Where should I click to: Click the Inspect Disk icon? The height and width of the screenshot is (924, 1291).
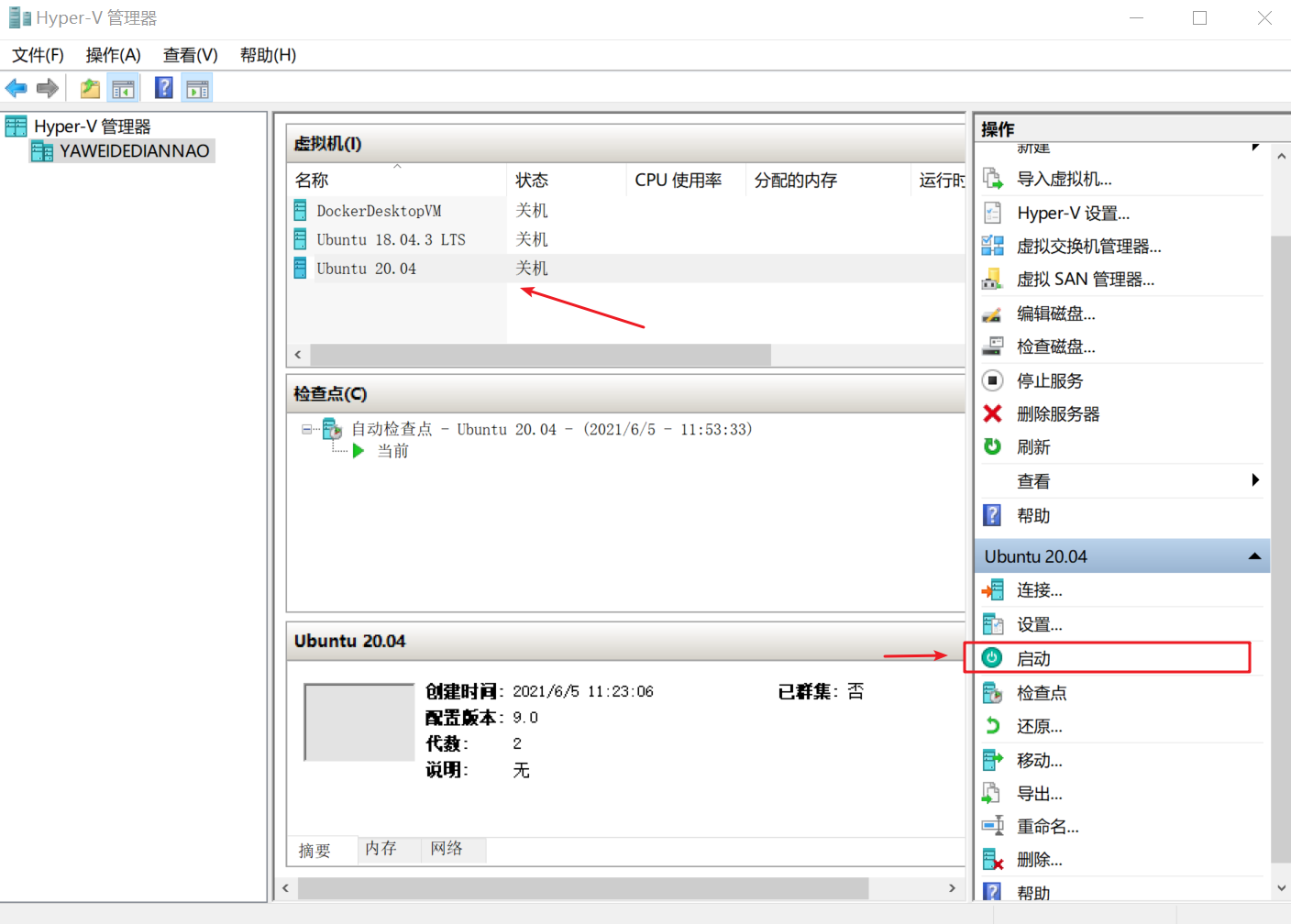993,346
